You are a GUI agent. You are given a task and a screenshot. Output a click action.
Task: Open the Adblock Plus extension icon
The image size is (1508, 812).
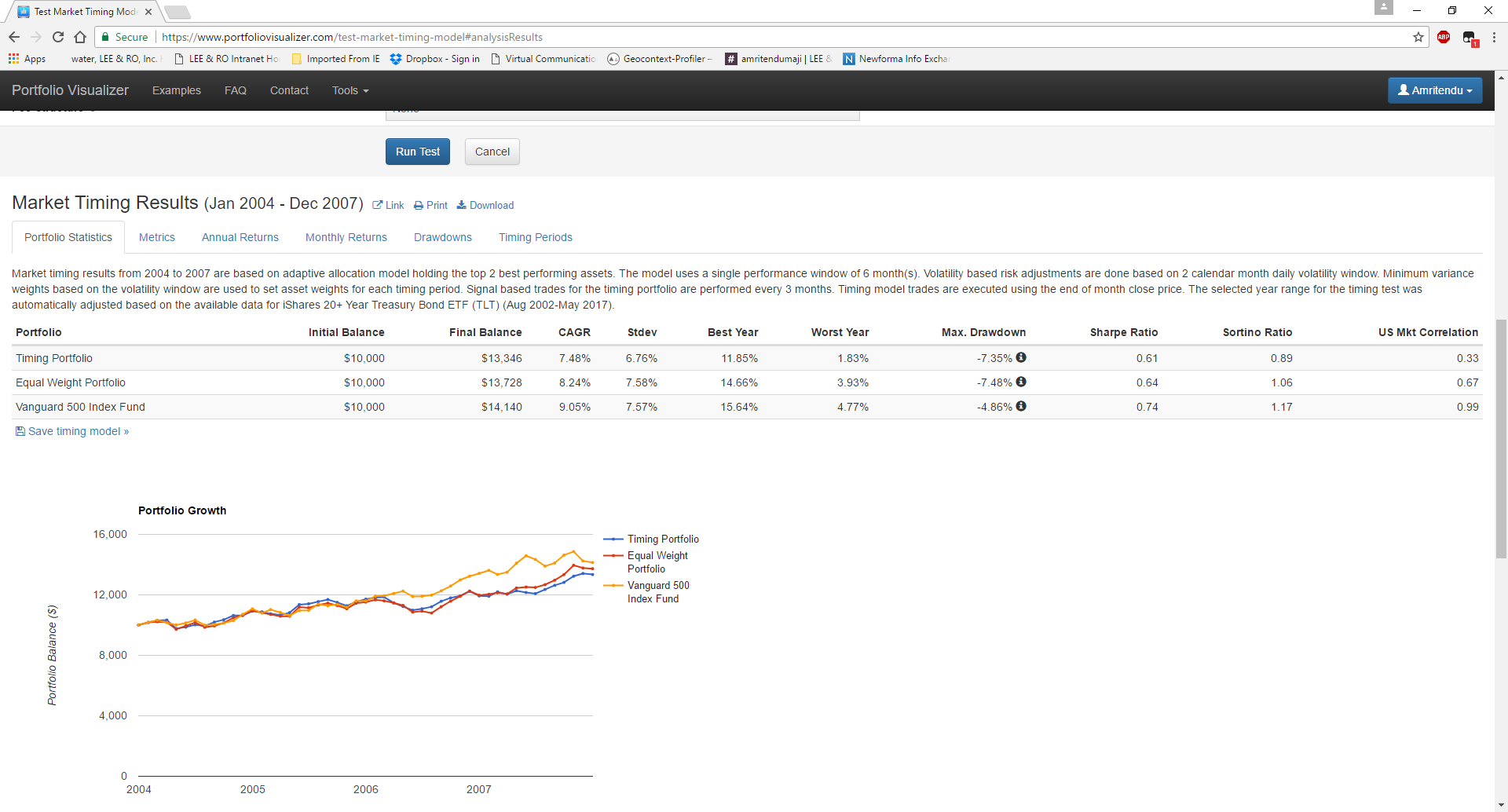1444,37
